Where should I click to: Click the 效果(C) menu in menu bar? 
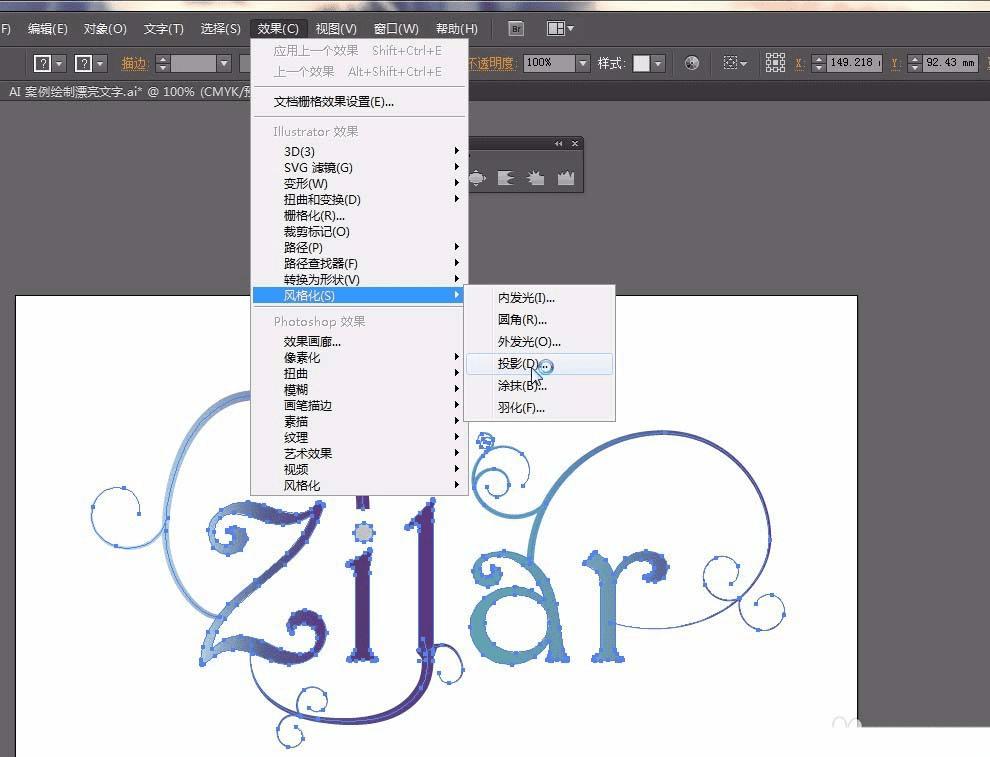(278, 29)
